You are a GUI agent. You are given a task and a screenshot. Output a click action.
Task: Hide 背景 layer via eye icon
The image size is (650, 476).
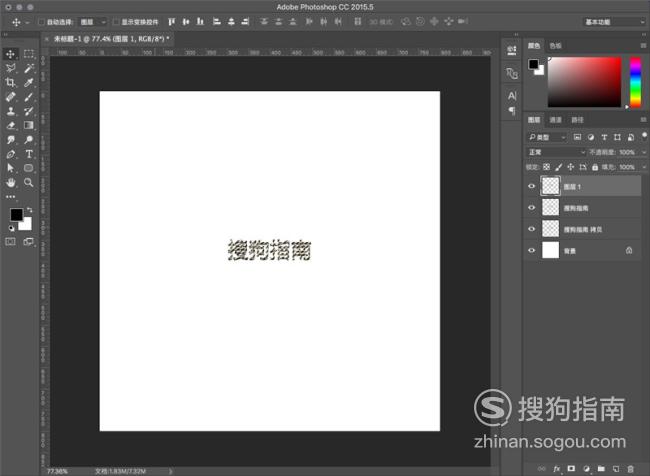[x=532, y=250]
